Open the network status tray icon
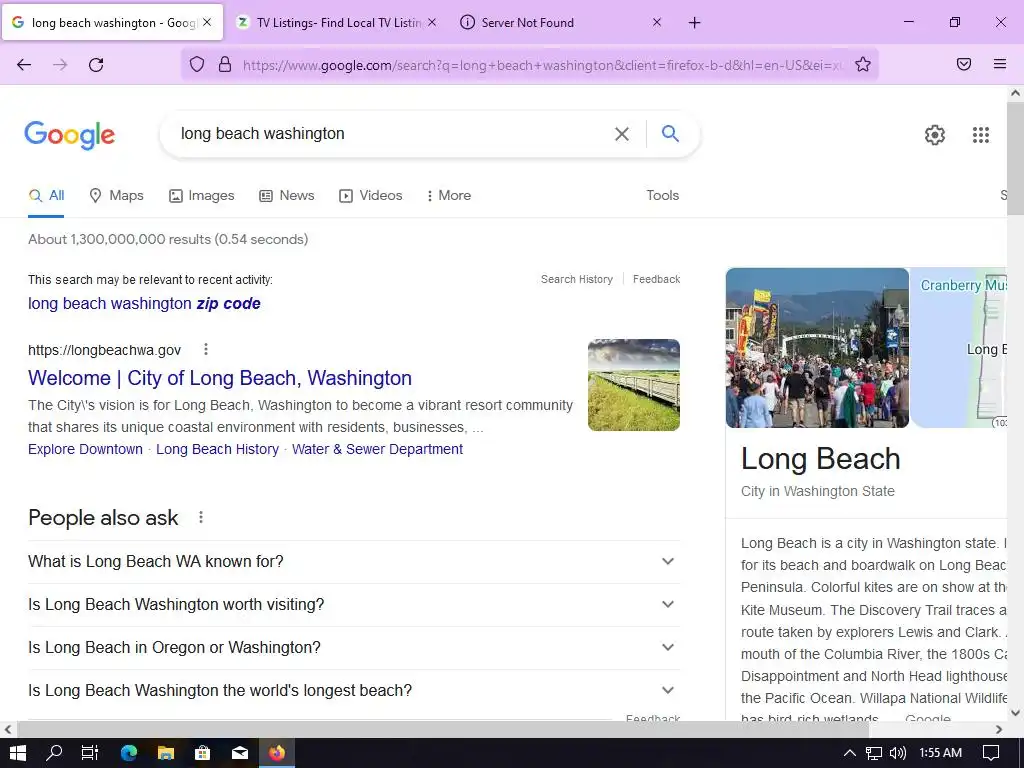 point(874,753)
